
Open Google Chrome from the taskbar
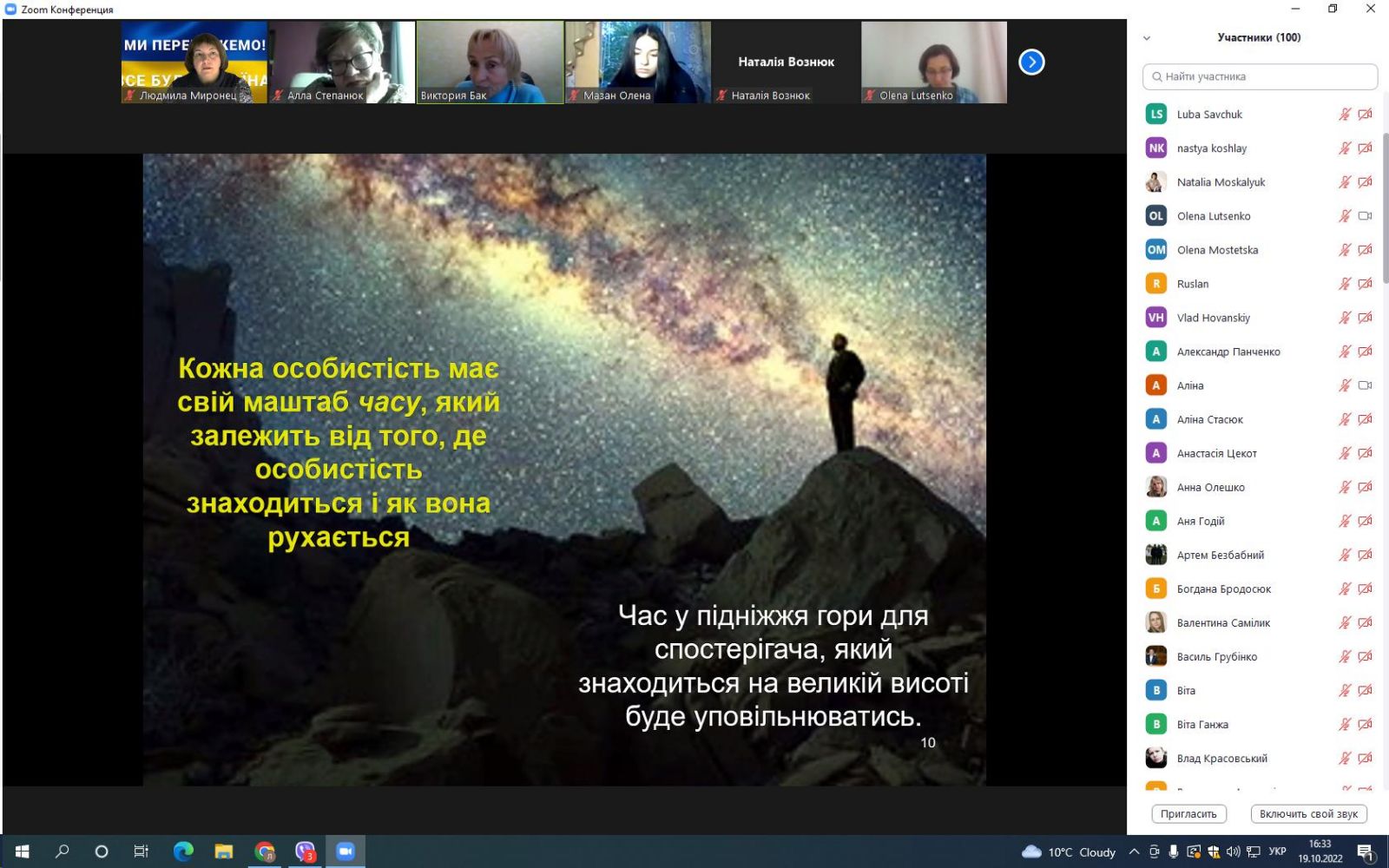[265, 852]
